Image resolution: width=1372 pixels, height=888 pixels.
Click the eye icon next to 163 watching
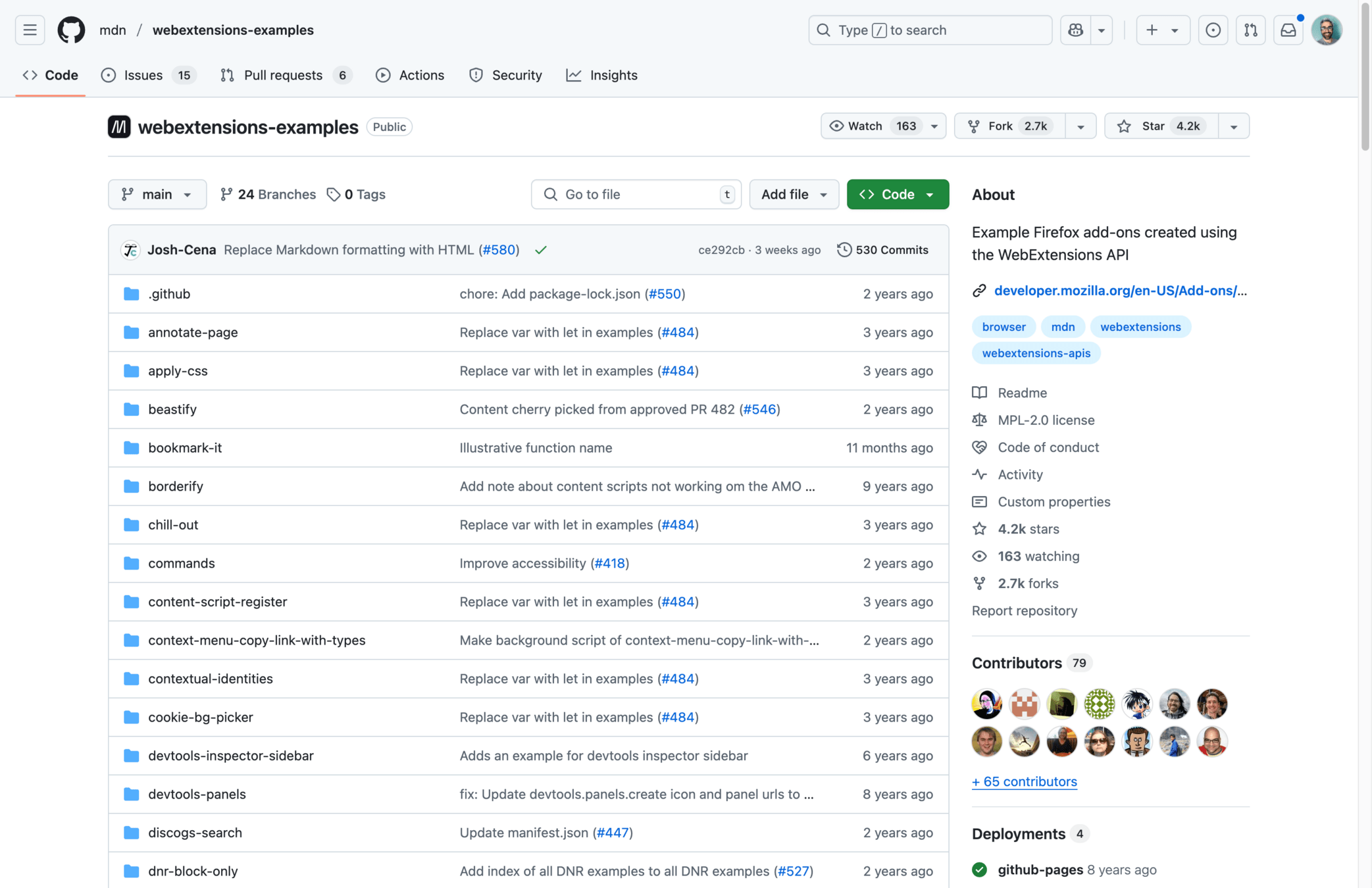click(x=979, y=556)
